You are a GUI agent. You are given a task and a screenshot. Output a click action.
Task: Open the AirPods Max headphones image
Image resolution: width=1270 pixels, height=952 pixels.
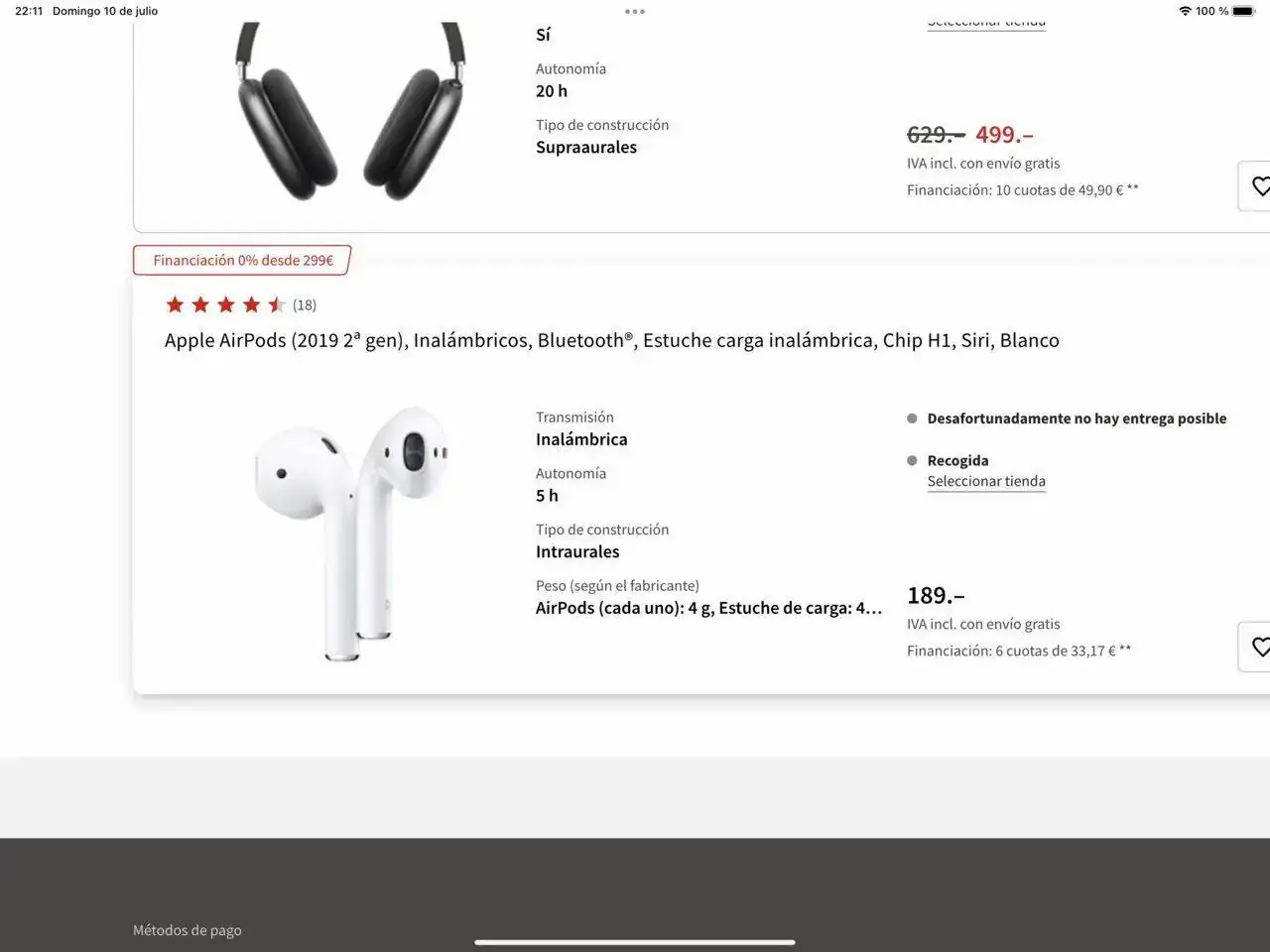click(351, 111)
